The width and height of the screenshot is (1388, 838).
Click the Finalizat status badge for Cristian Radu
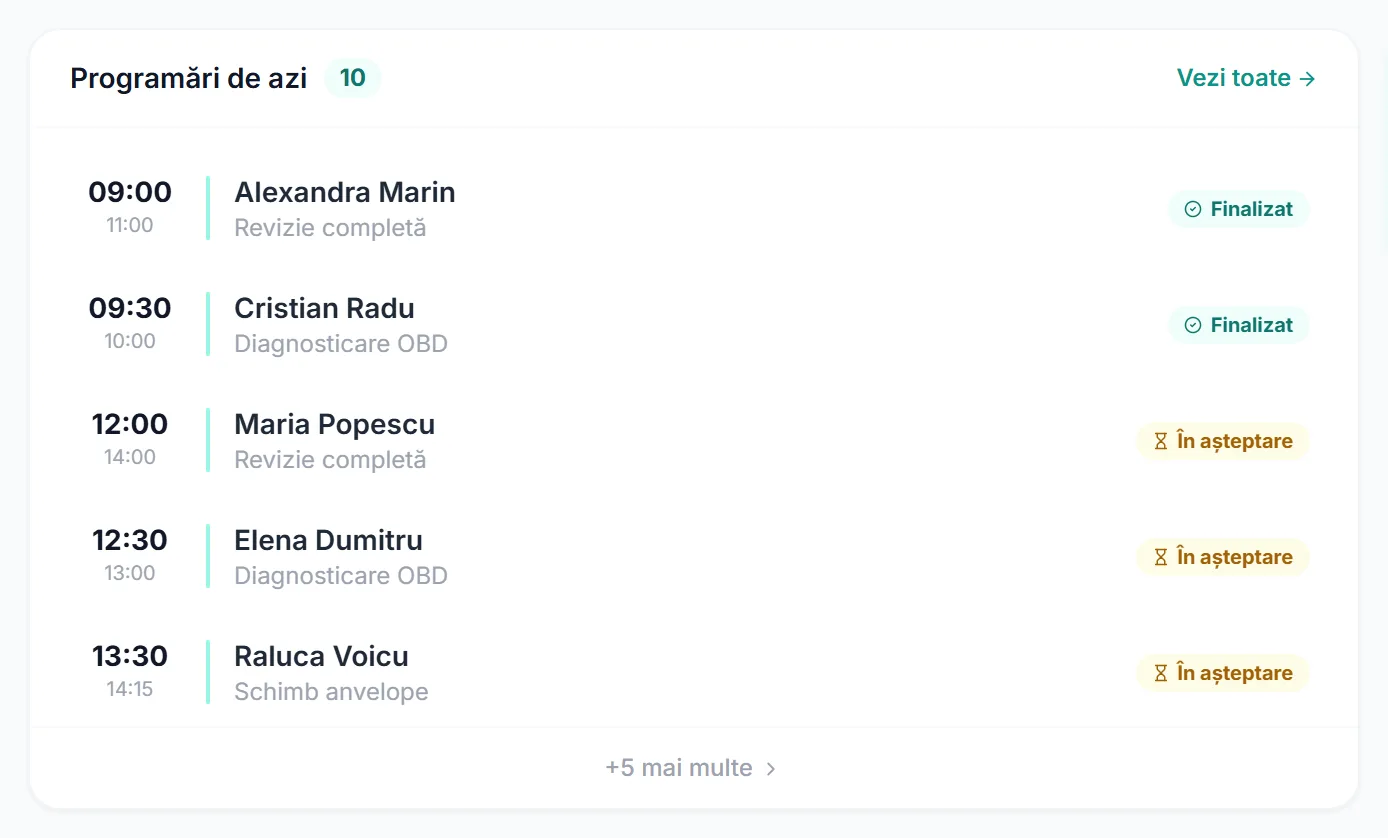1238,325
